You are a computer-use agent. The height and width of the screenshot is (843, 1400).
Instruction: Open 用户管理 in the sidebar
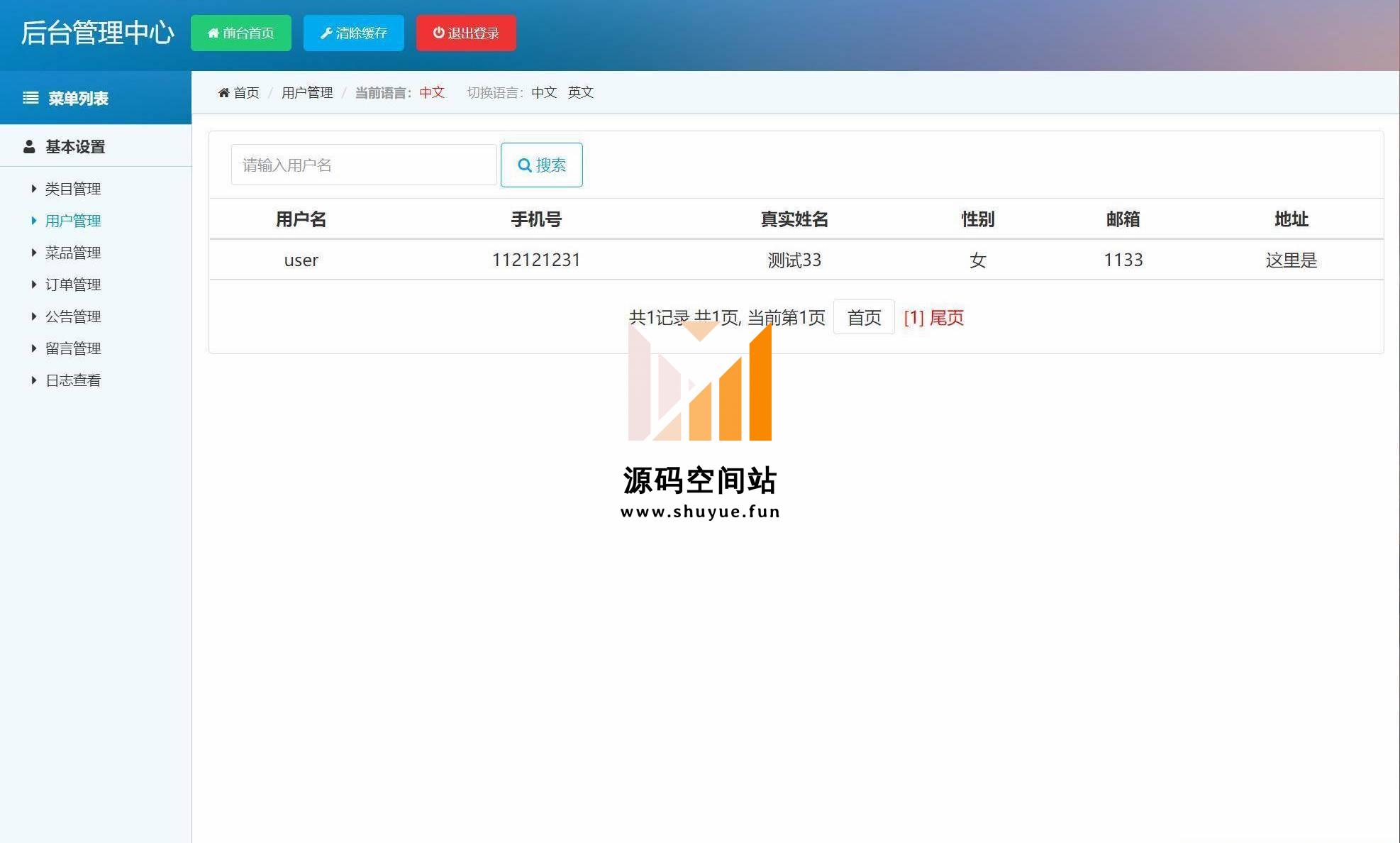[73, 221]
